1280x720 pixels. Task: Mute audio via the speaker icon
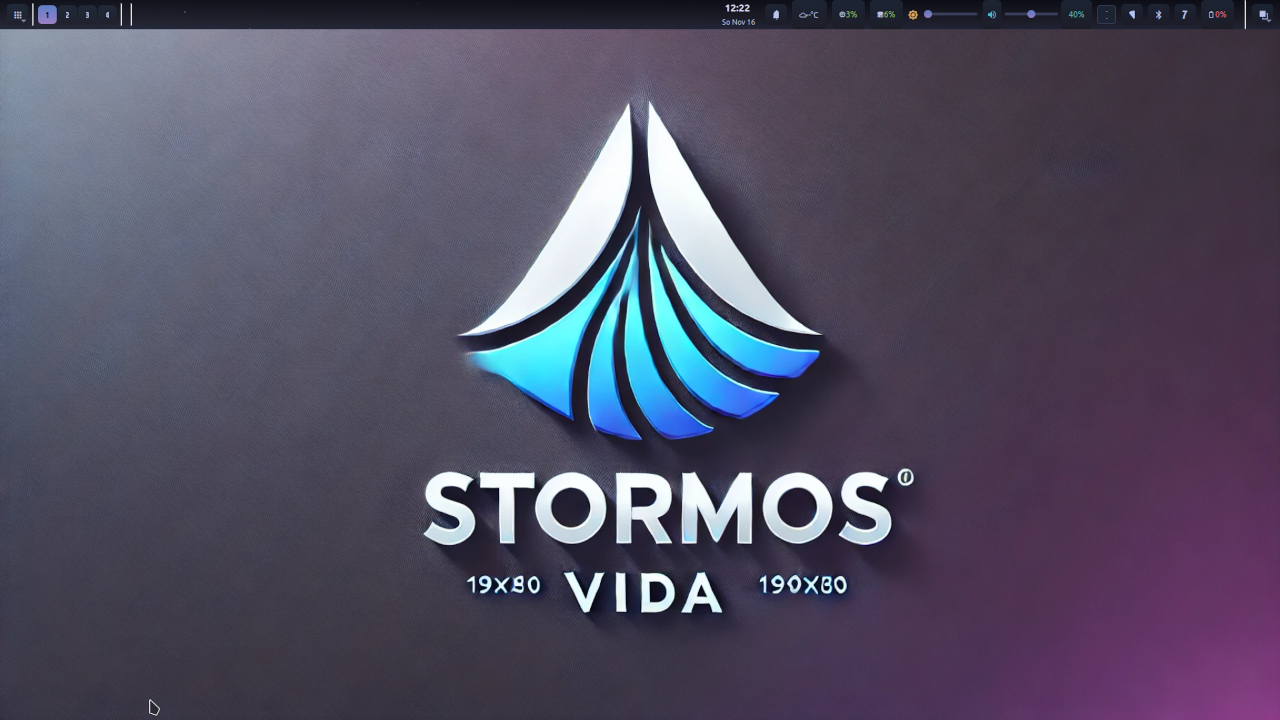991,15
